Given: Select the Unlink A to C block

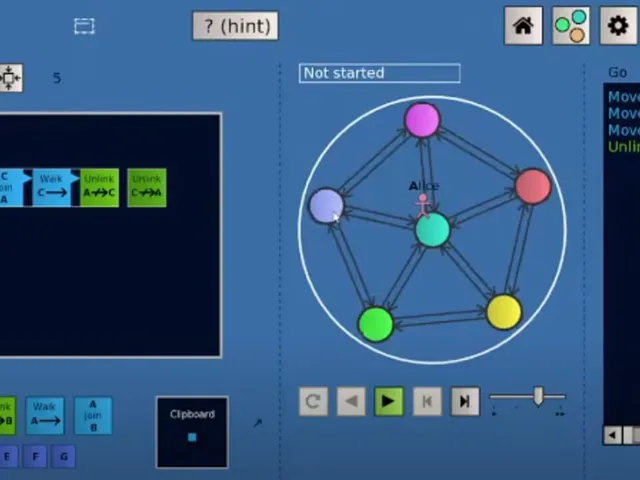Looking at the screenshot, I should click(x=100, y=187).
